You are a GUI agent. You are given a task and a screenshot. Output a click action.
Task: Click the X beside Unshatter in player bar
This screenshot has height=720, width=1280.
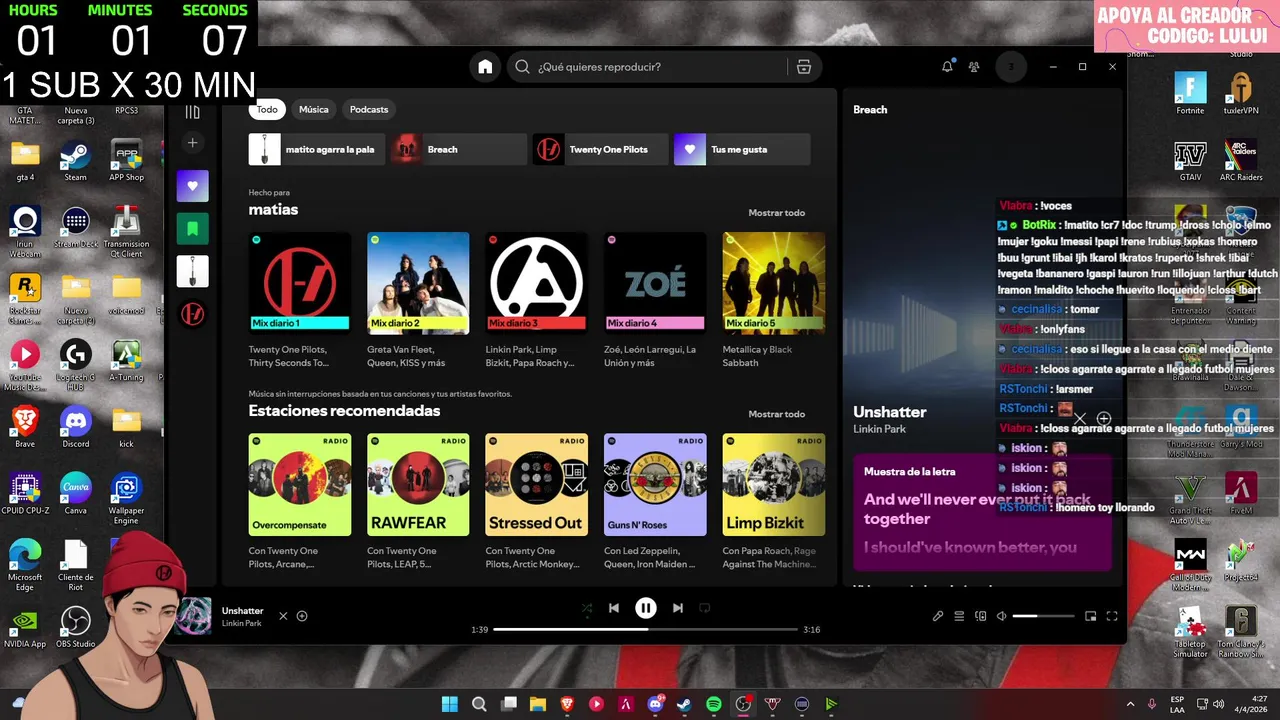[283, 616]
